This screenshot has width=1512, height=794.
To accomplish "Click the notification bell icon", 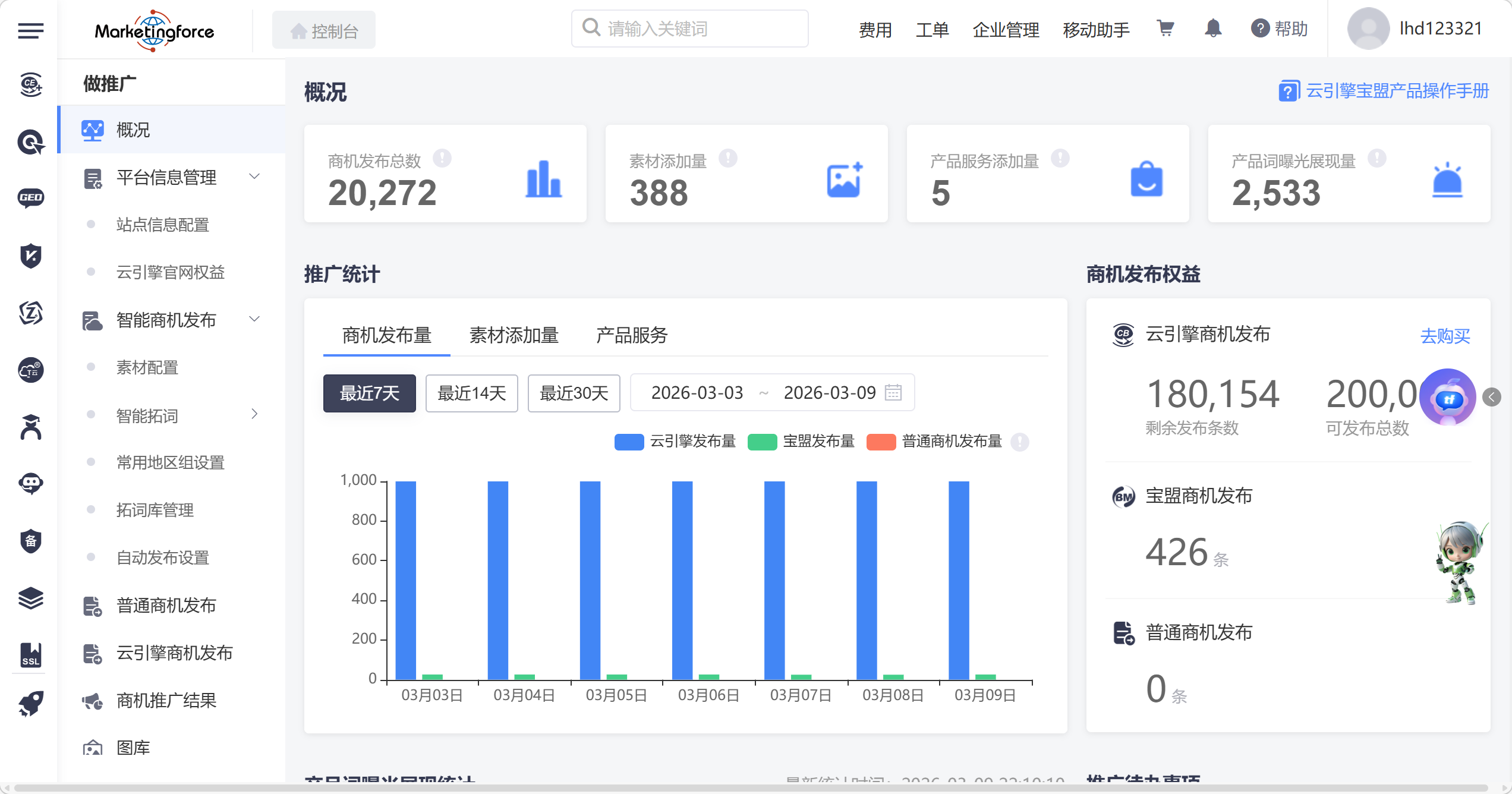I will click(x=1213, y=29).
